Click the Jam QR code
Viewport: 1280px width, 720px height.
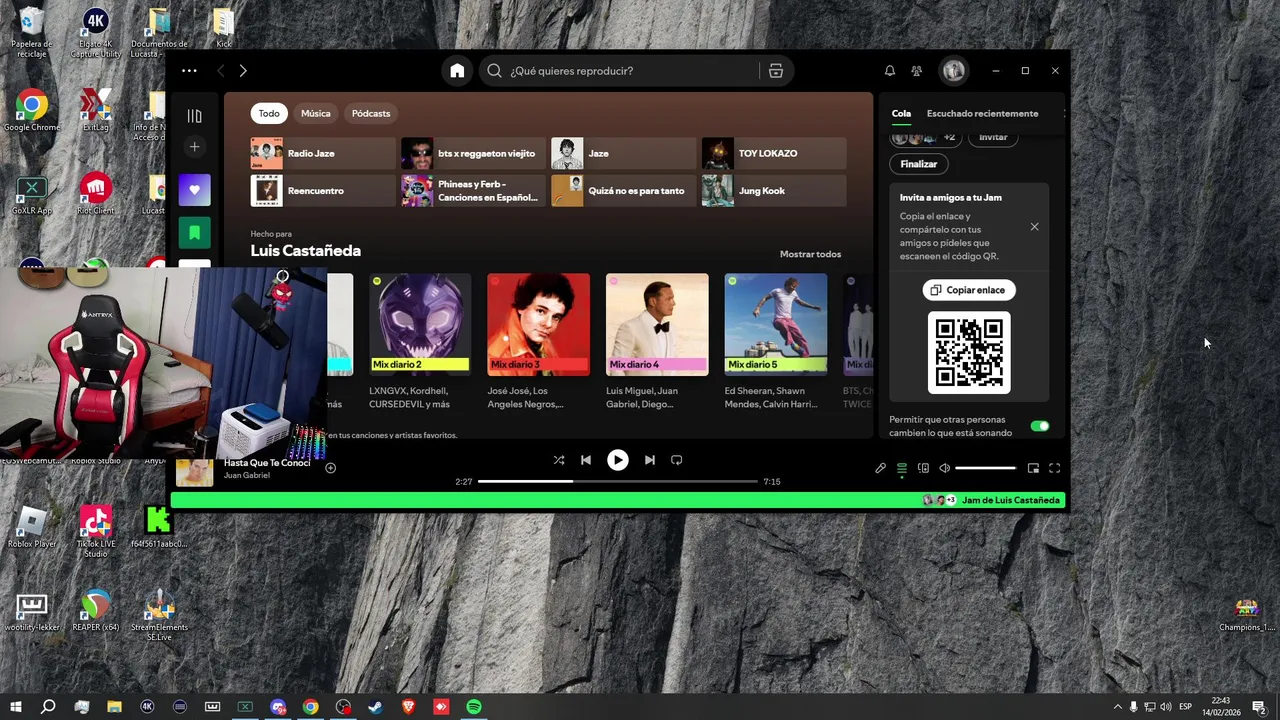click(x=969, y=353)
